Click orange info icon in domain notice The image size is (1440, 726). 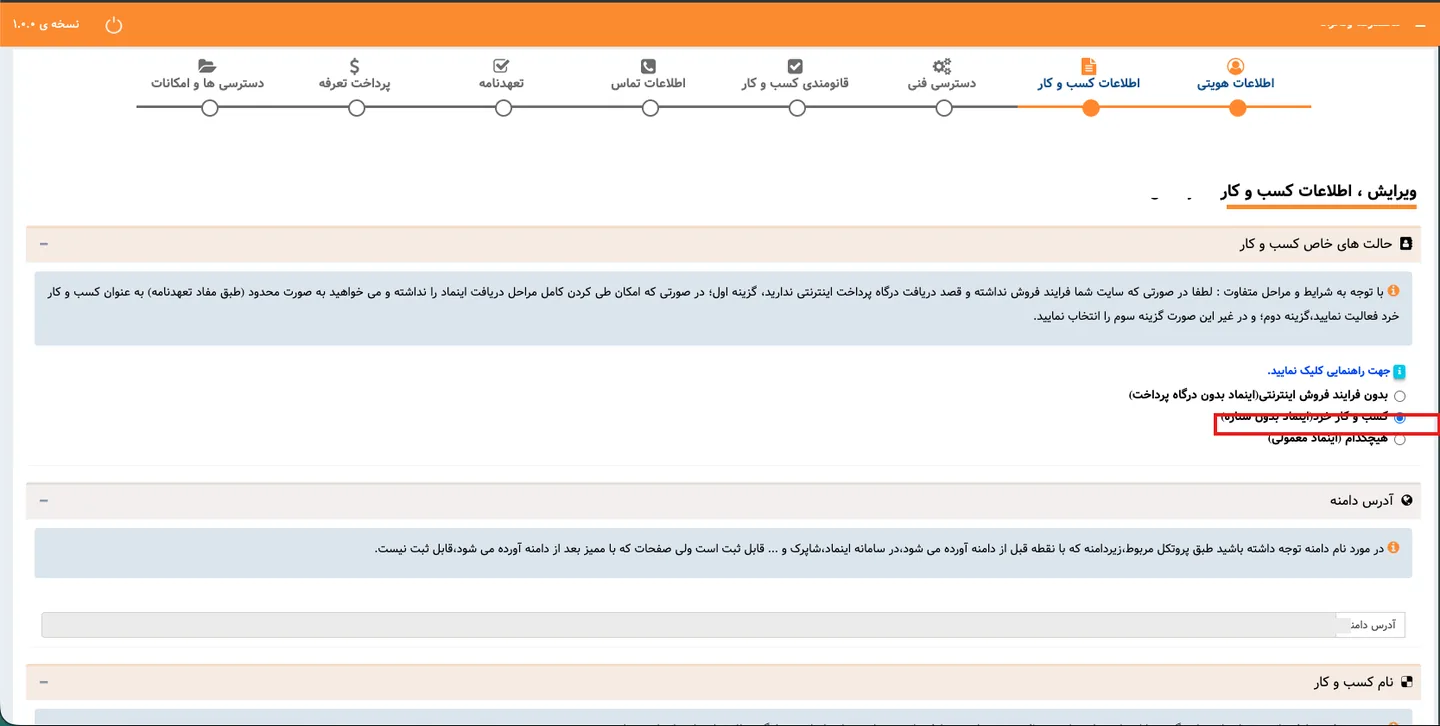point(1394,548)
